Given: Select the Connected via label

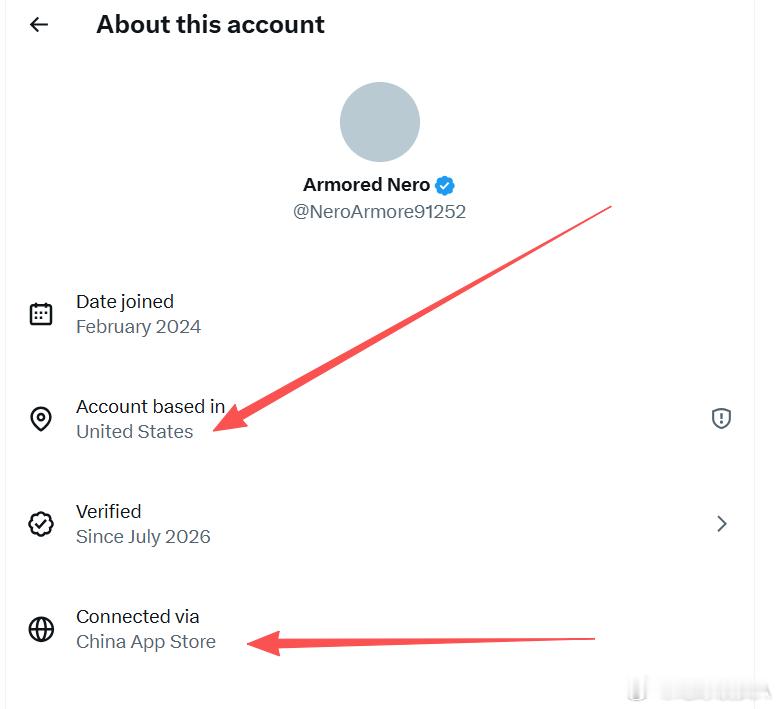Looking at the screenshot, I should (137, 617).
